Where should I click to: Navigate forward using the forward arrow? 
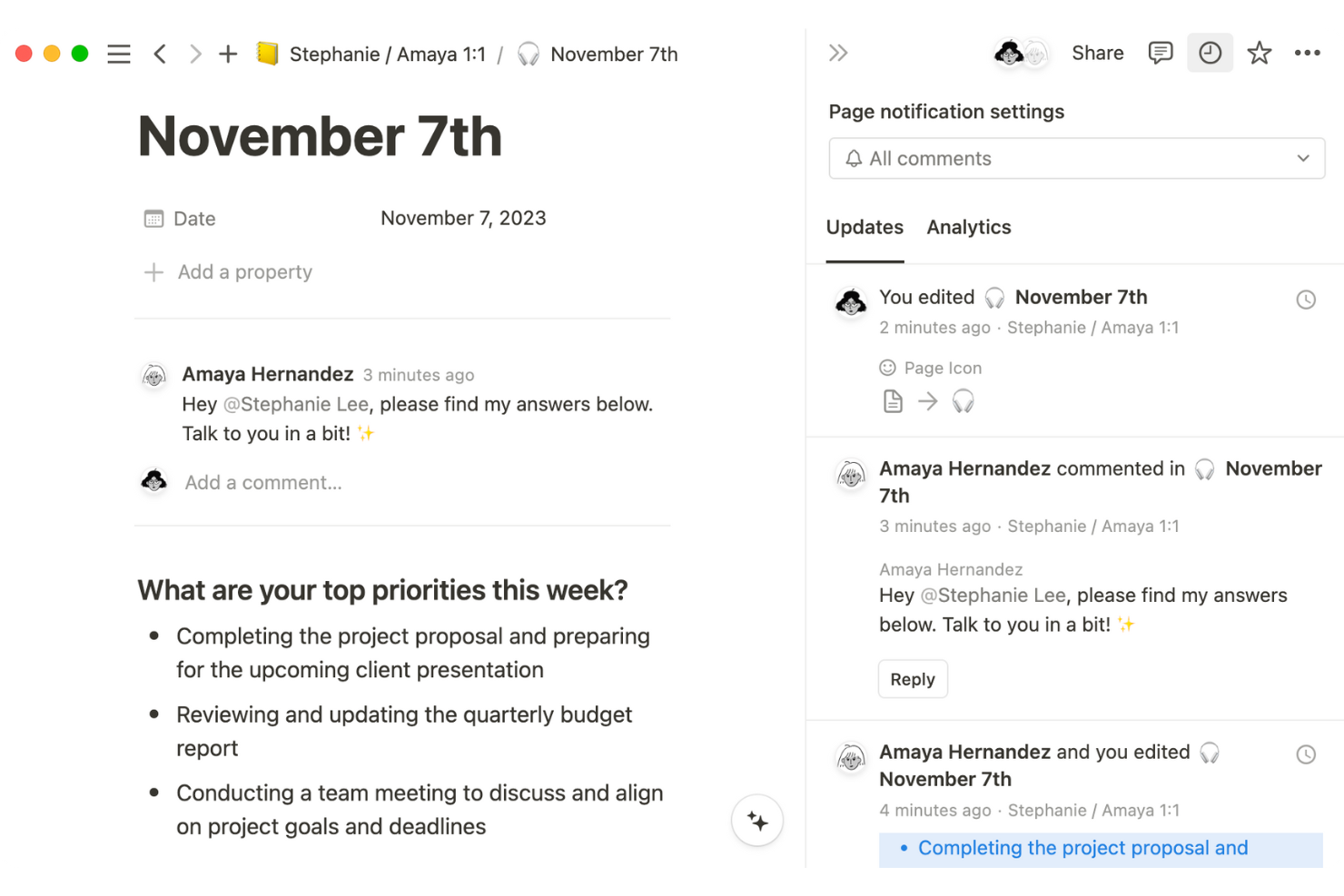point(194,54)
